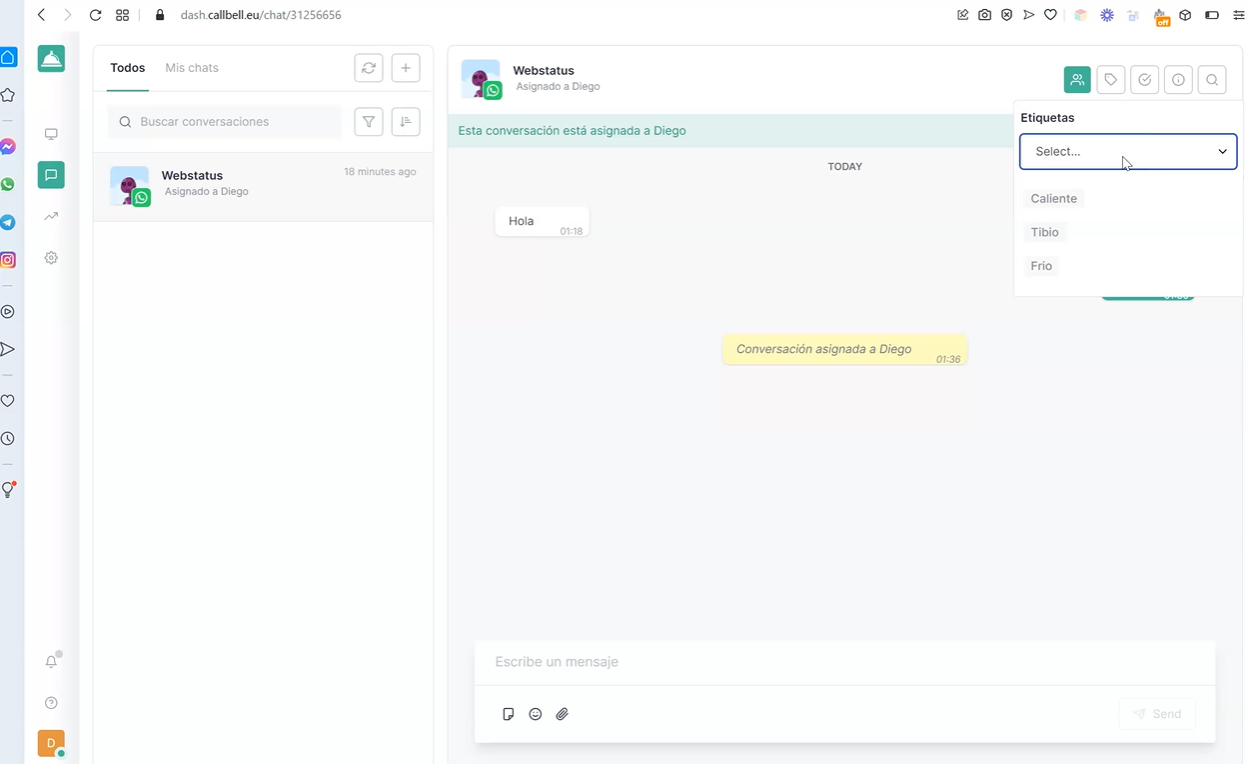This screenshot has width=1247, height=764.
Task: Open browser snapshot camera icon
Action: (985, 15)
